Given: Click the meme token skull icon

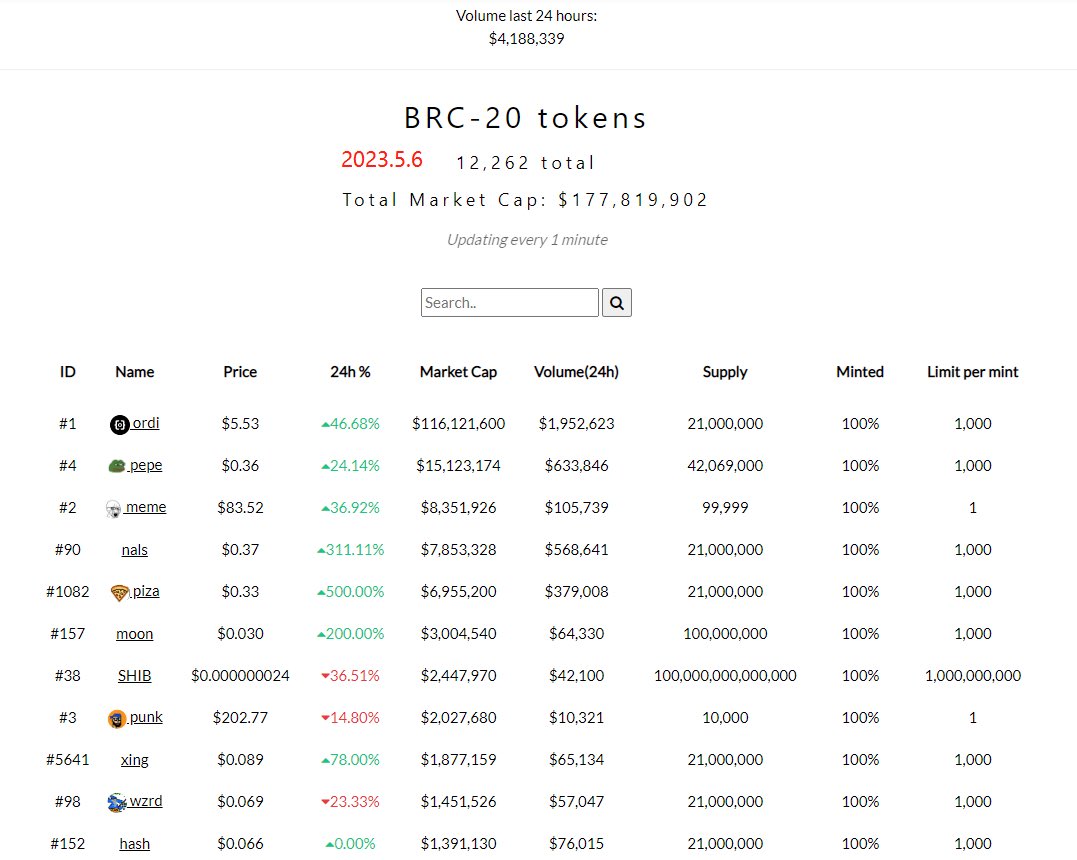Looking at the screenshot, I should pyautogui.click(x=113, y=508).
